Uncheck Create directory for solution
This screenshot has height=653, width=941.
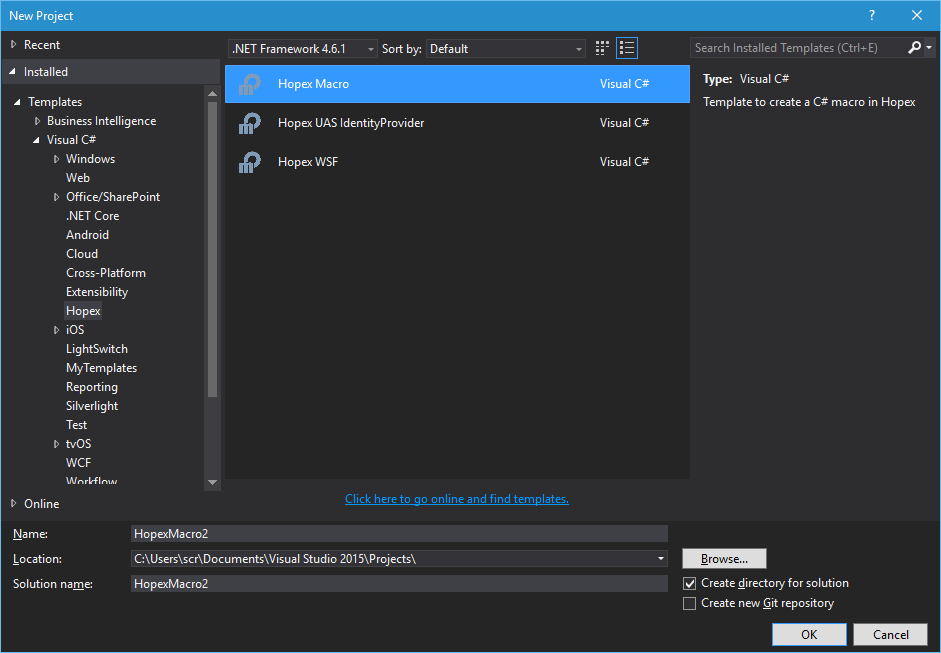point(689,583)
